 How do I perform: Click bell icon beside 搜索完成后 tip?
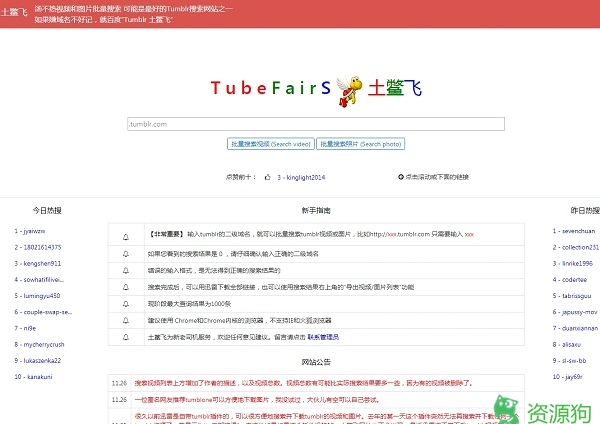(126, 287)
